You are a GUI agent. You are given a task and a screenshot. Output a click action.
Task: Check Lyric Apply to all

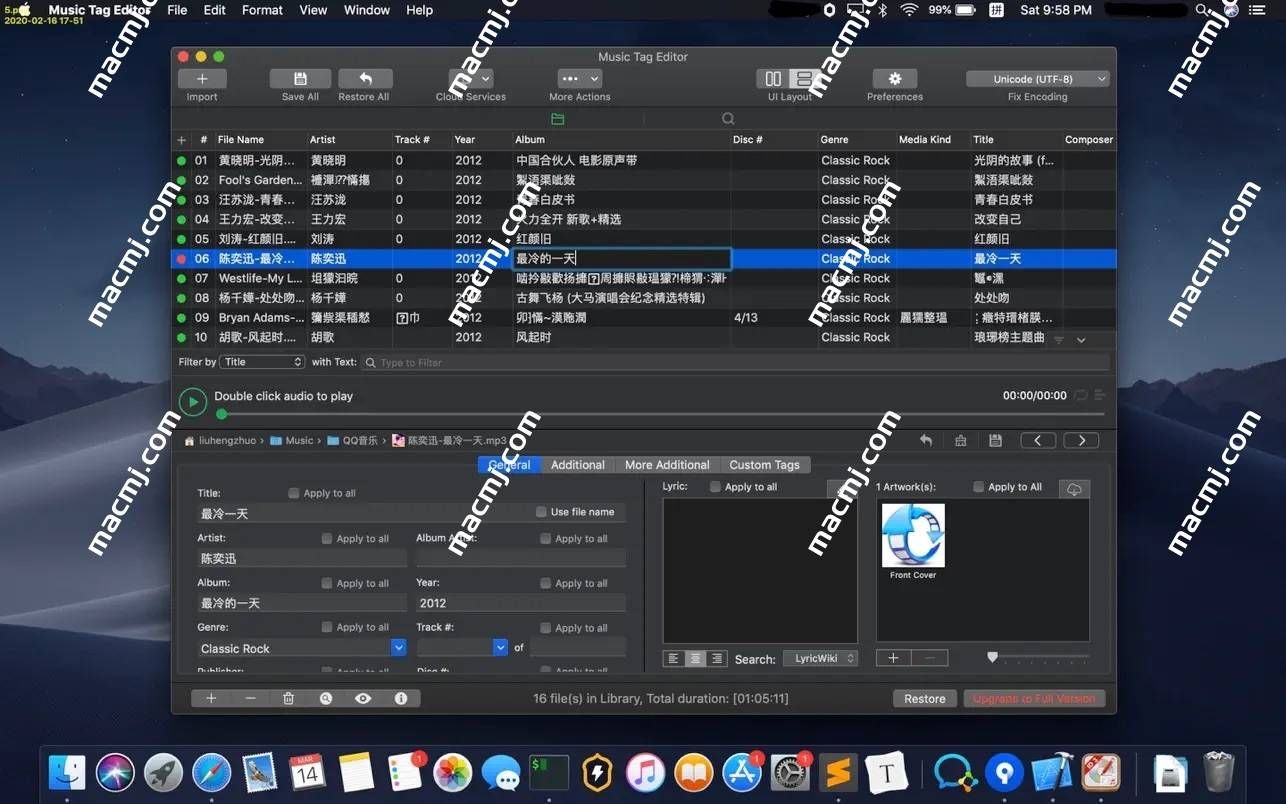[x=715, y=487]
